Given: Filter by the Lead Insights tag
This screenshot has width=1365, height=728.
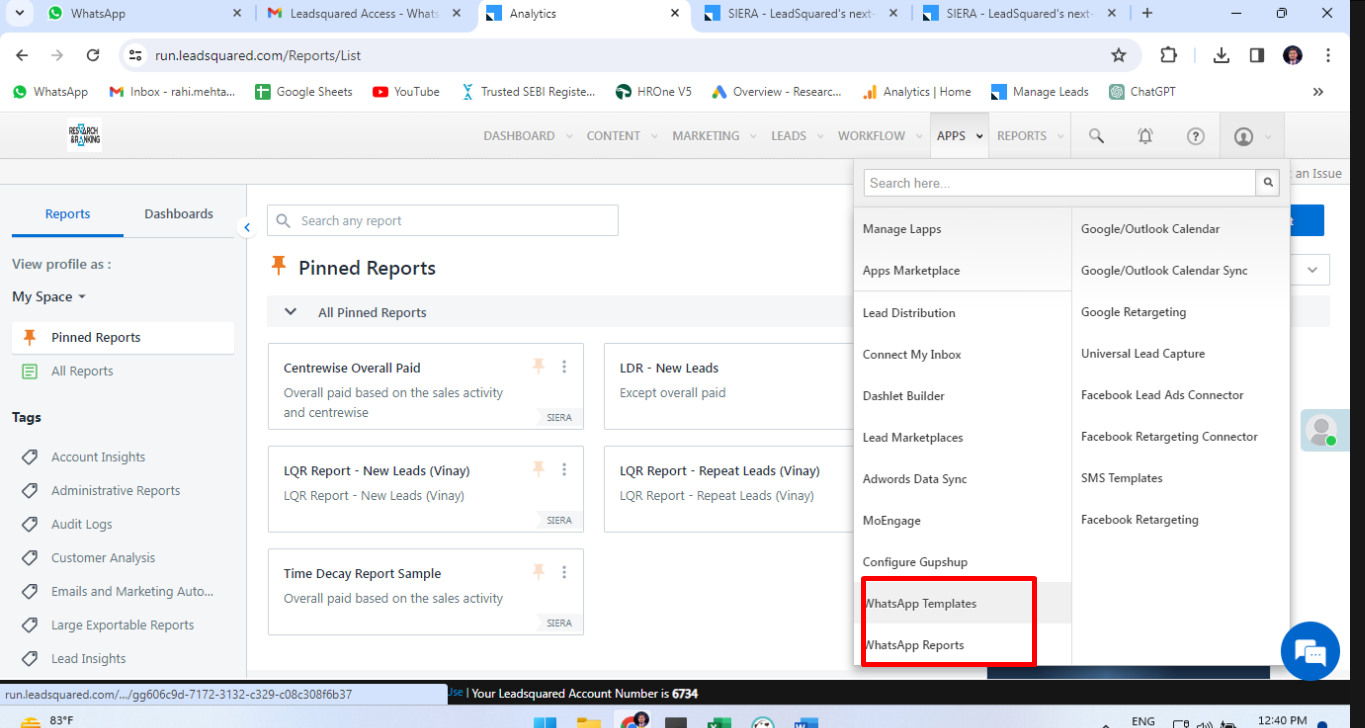Looking at the screenshot, I should 89,659.
